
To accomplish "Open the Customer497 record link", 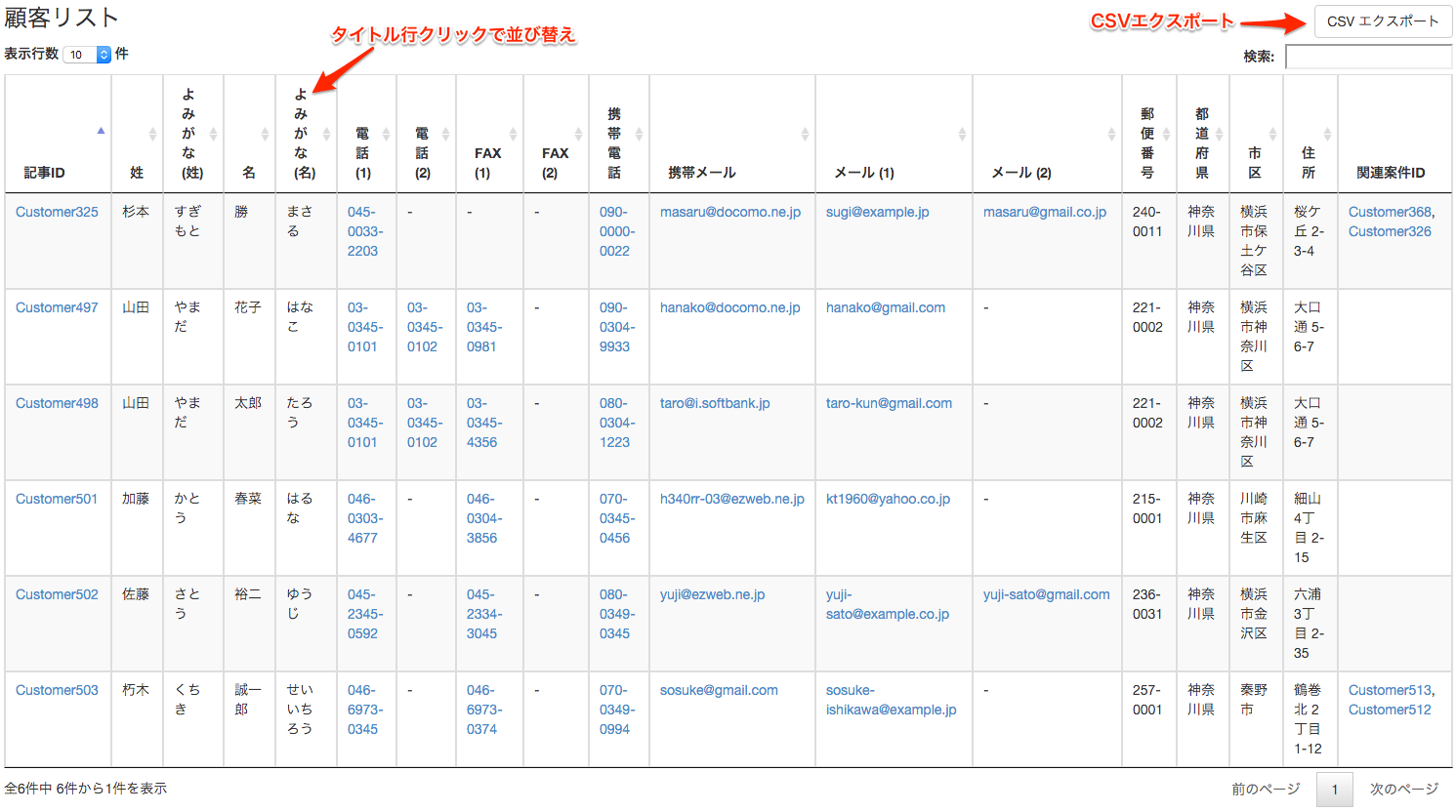I will [57, 307].
